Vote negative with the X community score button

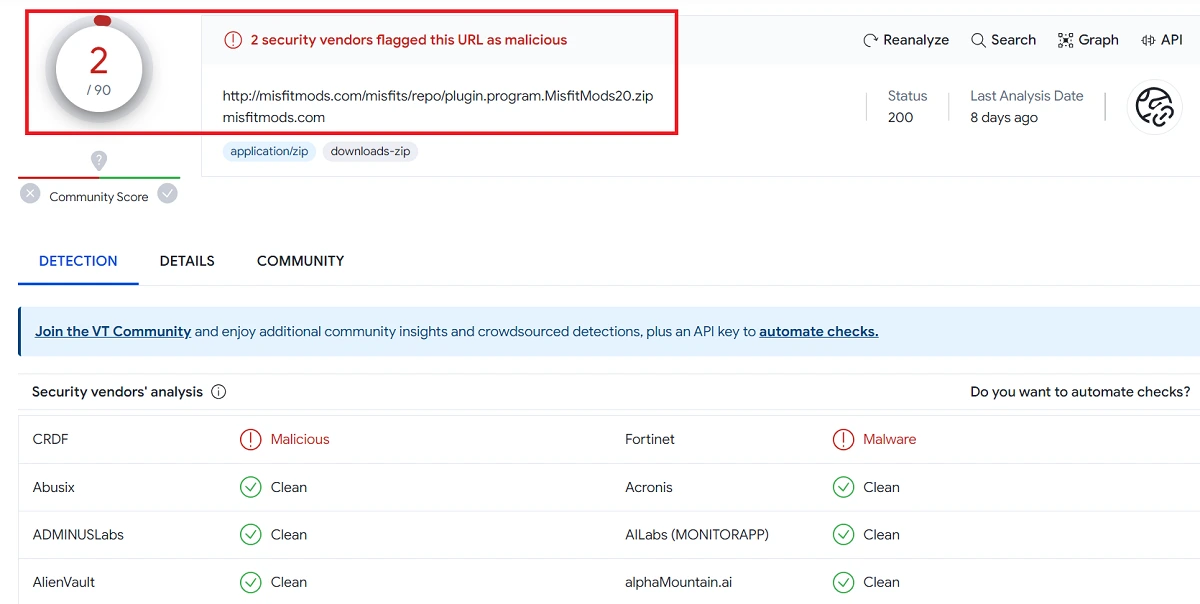[30, 194]
